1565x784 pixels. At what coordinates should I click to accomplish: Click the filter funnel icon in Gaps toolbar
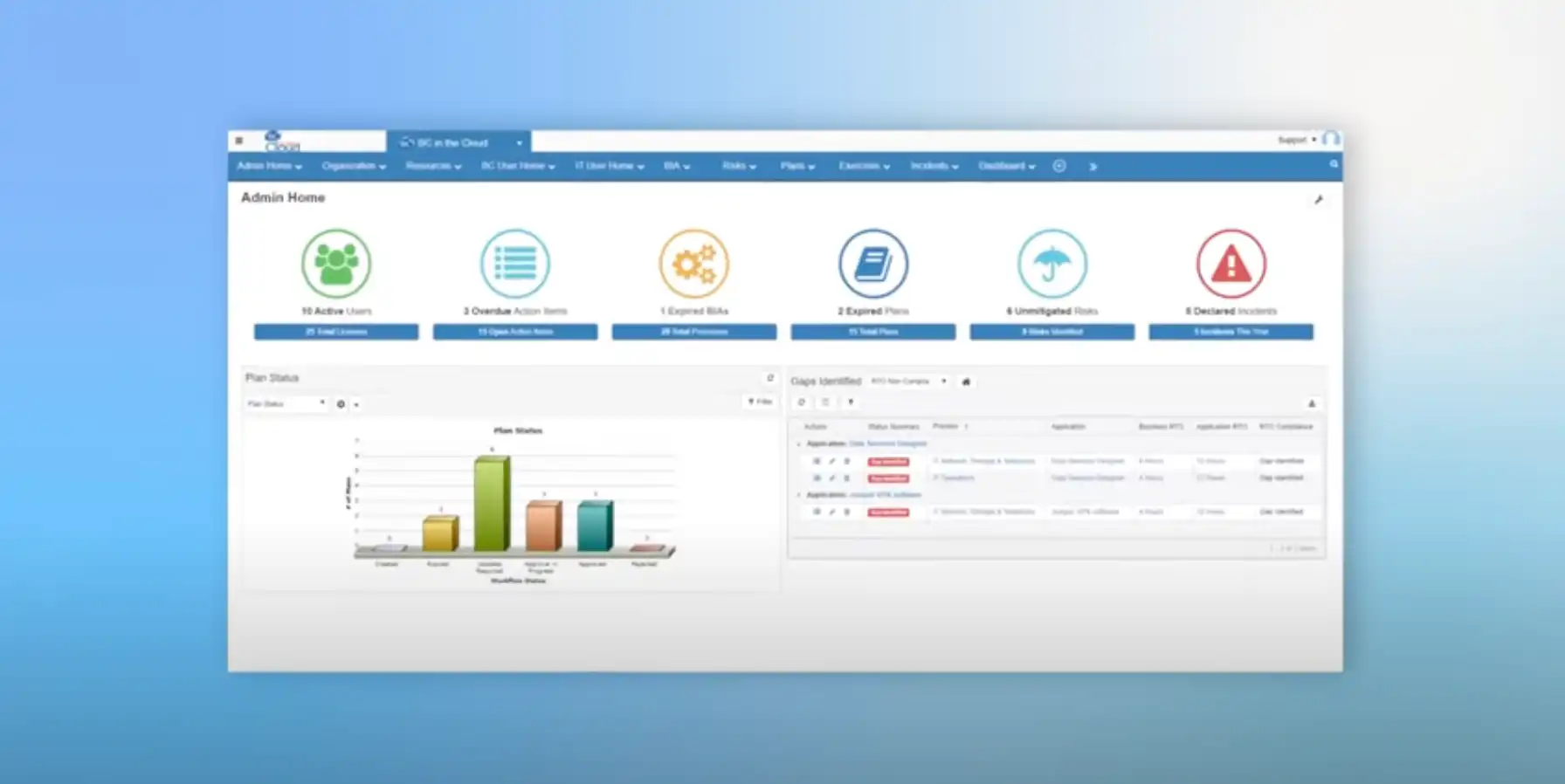(x=851, y=402)
